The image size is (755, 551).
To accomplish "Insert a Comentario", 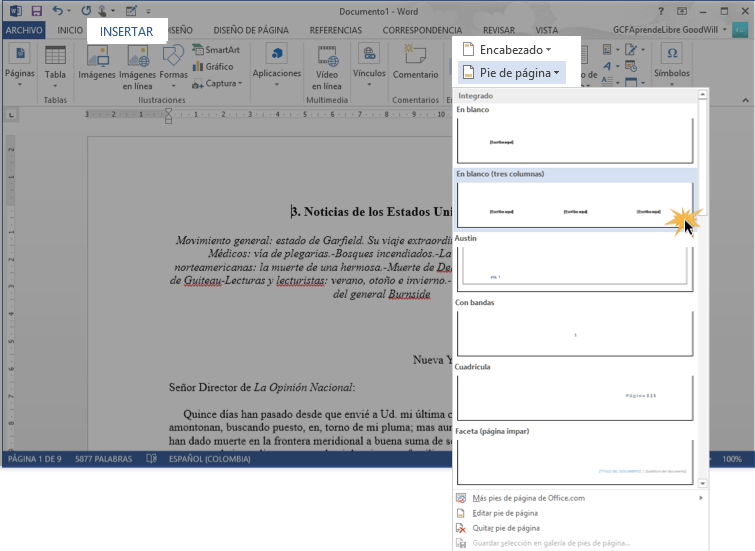I will pyautogui.click(x=415, y=66).
